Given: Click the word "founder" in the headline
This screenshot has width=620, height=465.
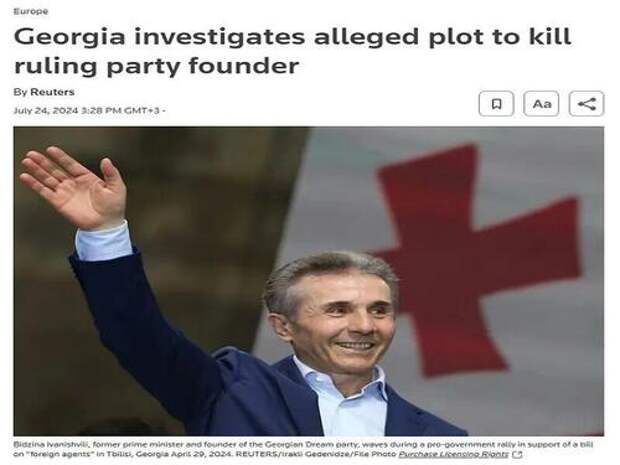Looking at the screenshot, I should [x=243, y=66].
